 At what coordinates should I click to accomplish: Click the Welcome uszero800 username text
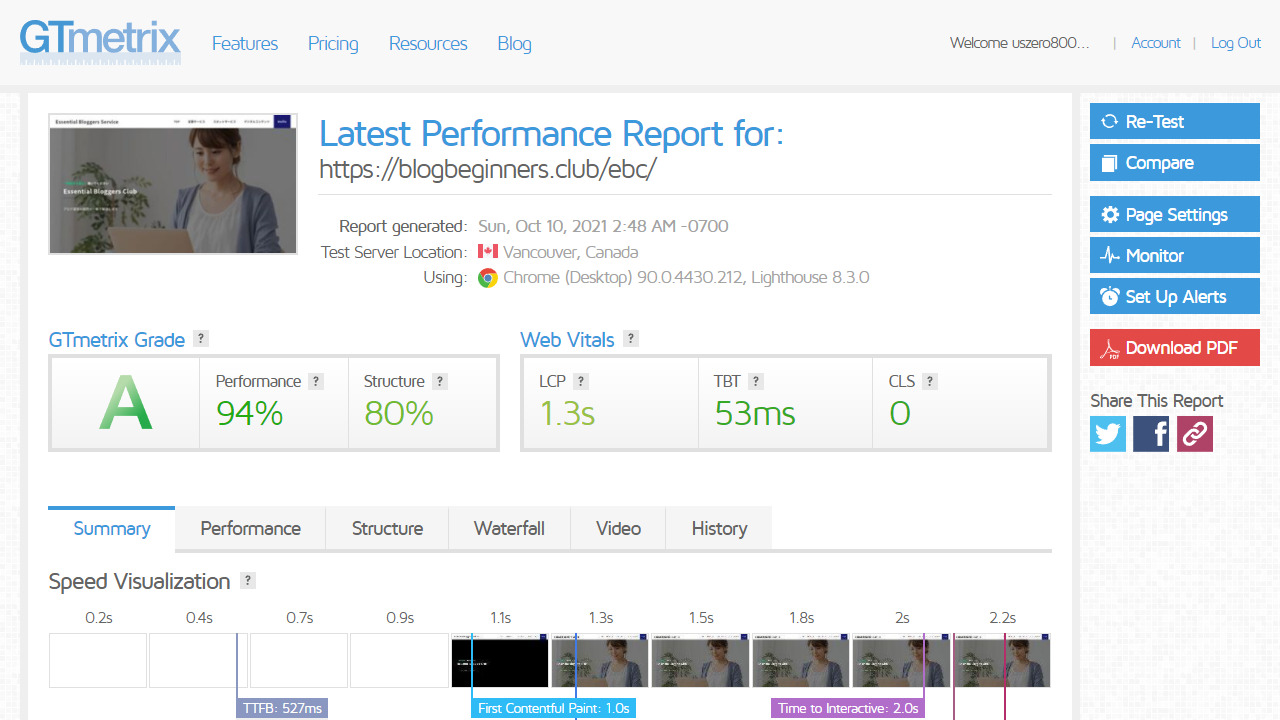point(1020,43)
